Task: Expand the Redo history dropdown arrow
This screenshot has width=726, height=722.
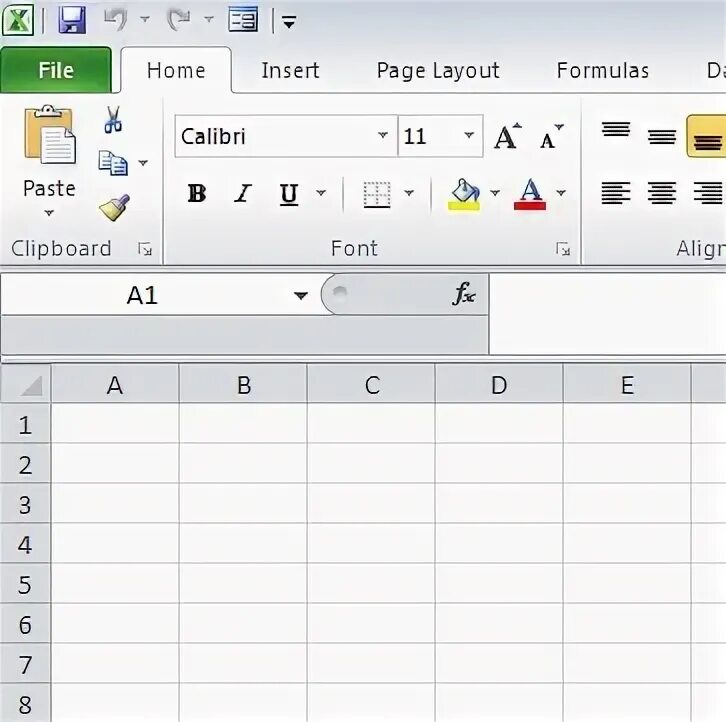Action: click(x=209, y=19)
